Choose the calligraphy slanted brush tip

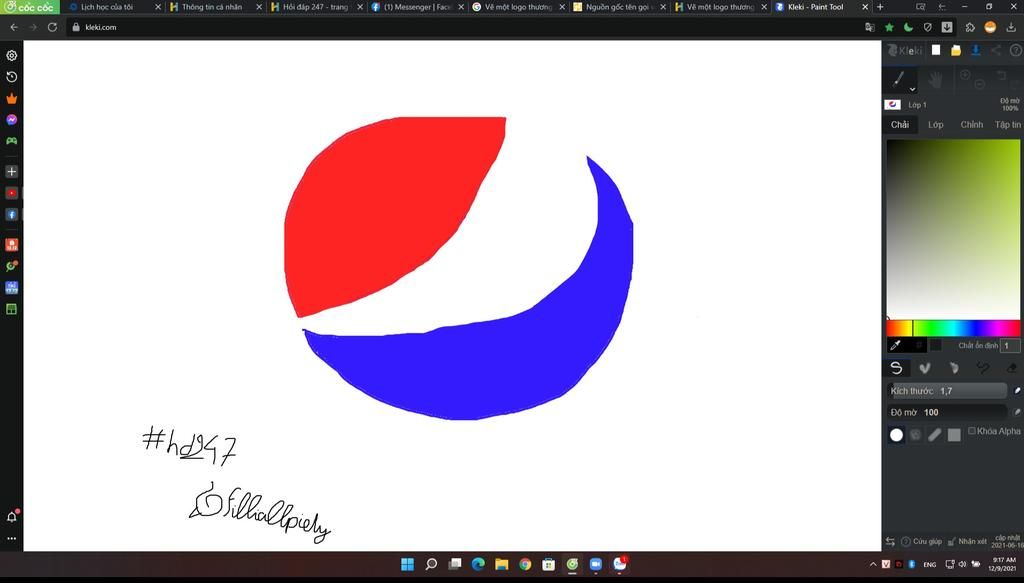pyautogui.click(x=935, y=435)
